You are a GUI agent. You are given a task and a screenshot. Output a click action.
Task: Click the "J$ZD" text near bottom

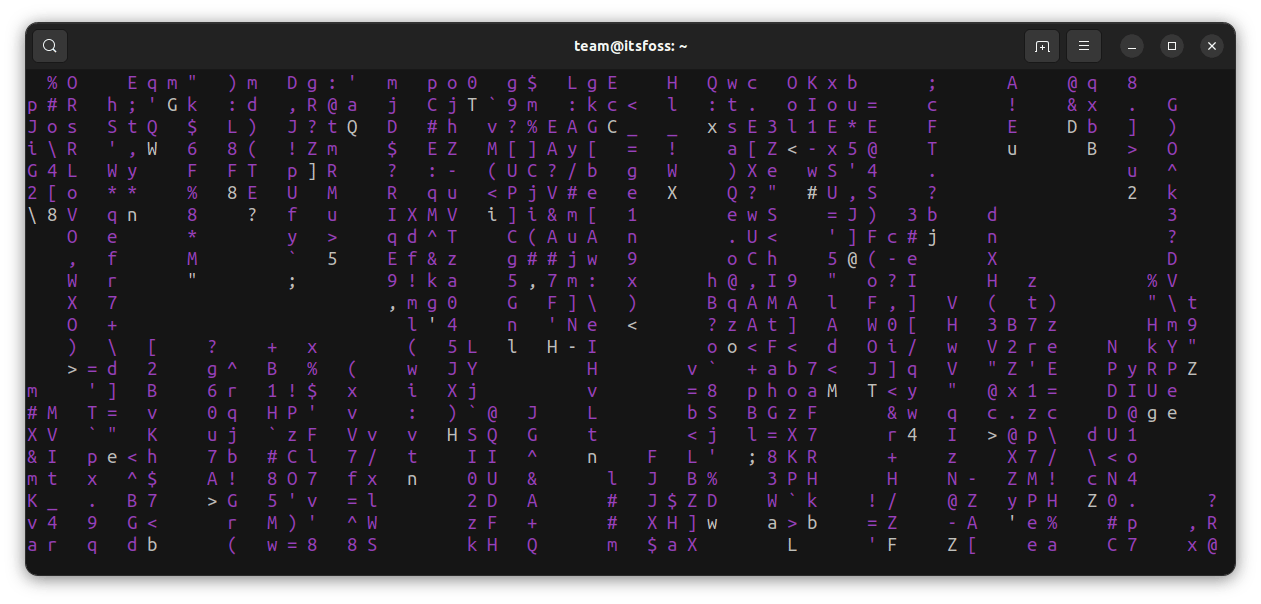tap(682, 501)
